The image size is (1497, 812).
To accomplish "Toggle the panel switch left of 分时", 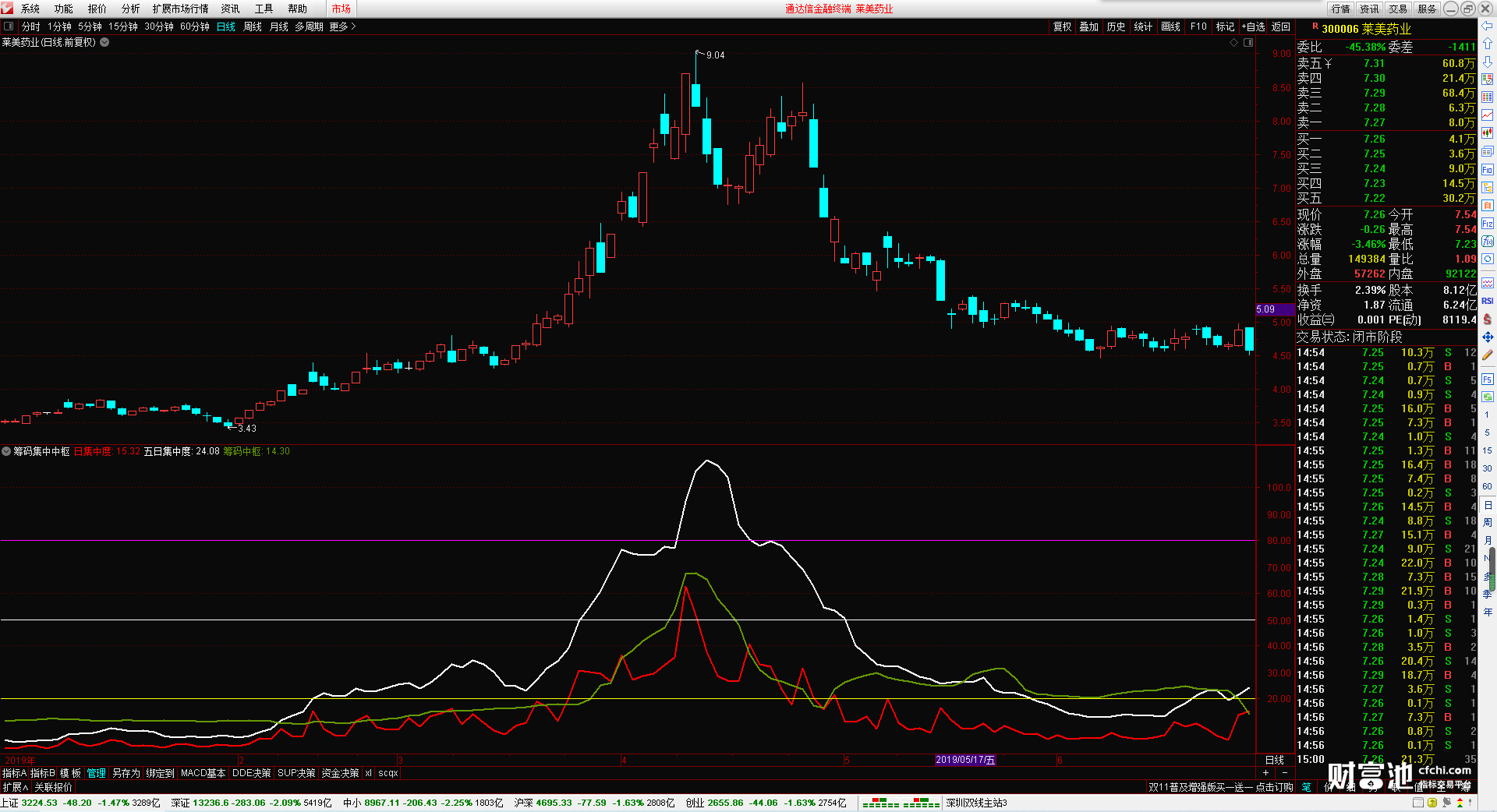I will click(9, 26).
